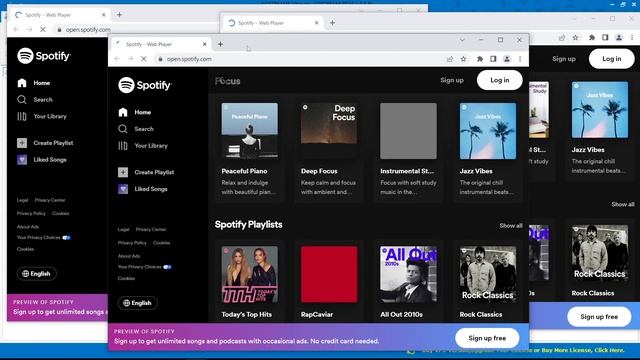Click the Spotify logo in the front window sidebar
Viewport: 640px width, 360px height.
click(145, 85)
